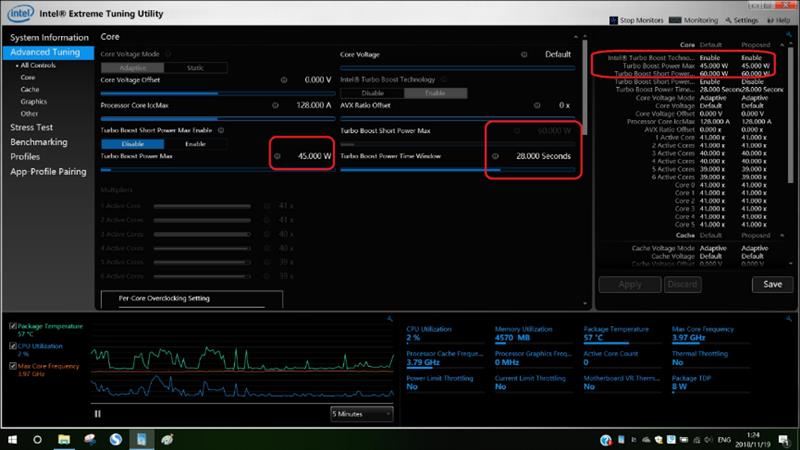The width and height of the screenshot is (800, 450).
Task: Click proposed settings panel vertical scrollbar
Action: click(x=791, y=115)
